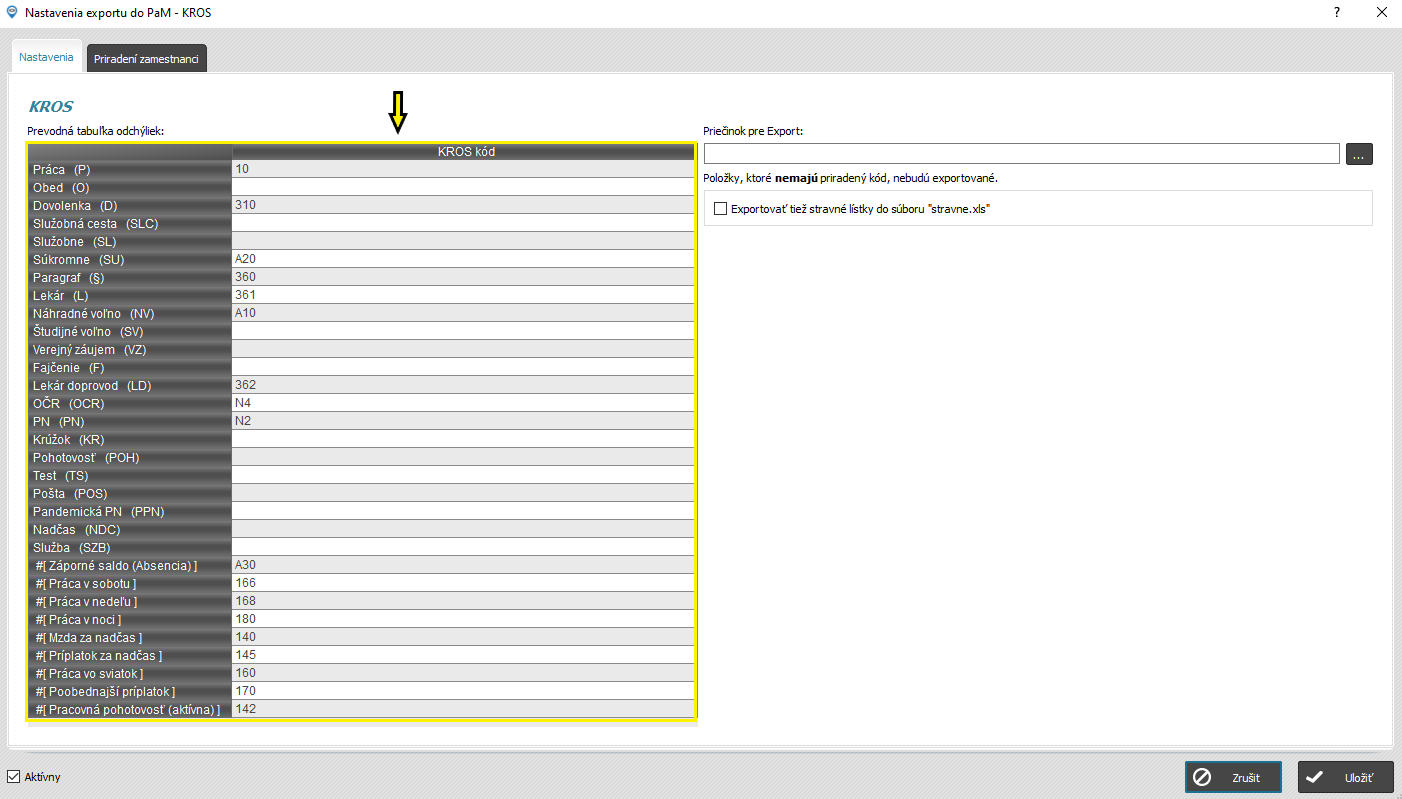Select the code cell for Služba (SZB)

tap(464, 547)
